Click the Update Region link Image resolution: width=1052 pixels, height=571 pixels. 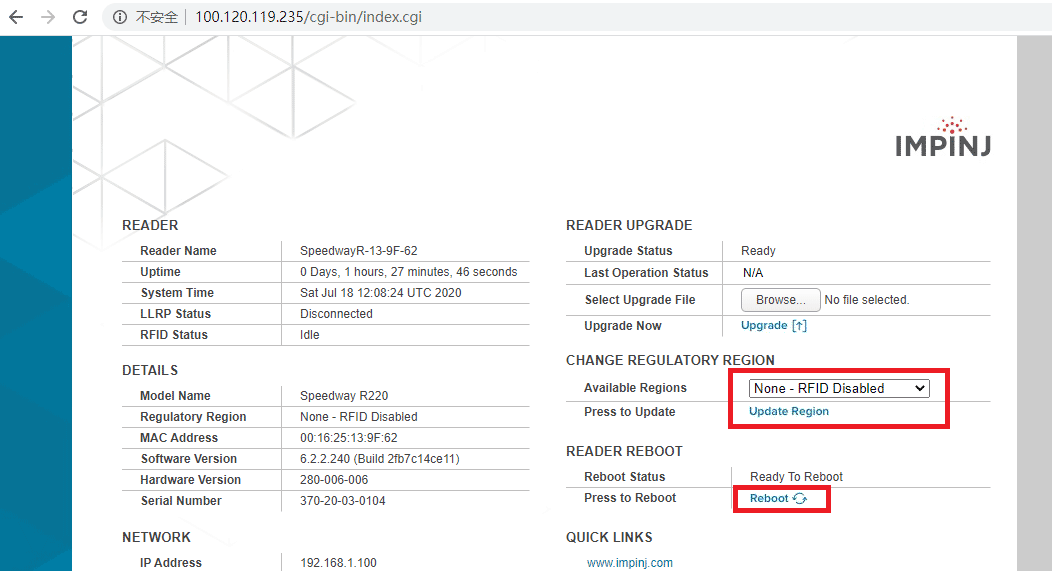(x=788, y=412)
